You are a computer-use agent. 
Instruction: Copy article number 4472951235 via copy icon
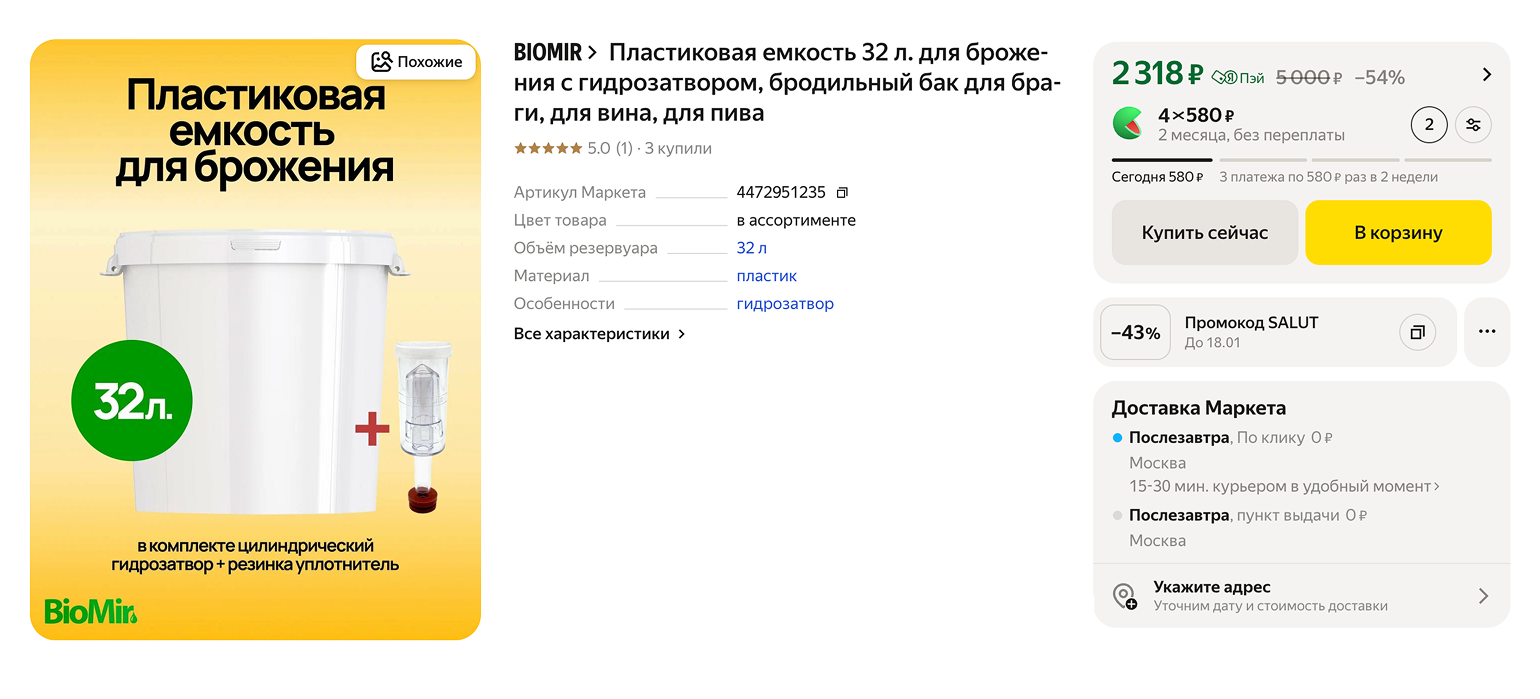pyautogui.click(x=840, y=191)
